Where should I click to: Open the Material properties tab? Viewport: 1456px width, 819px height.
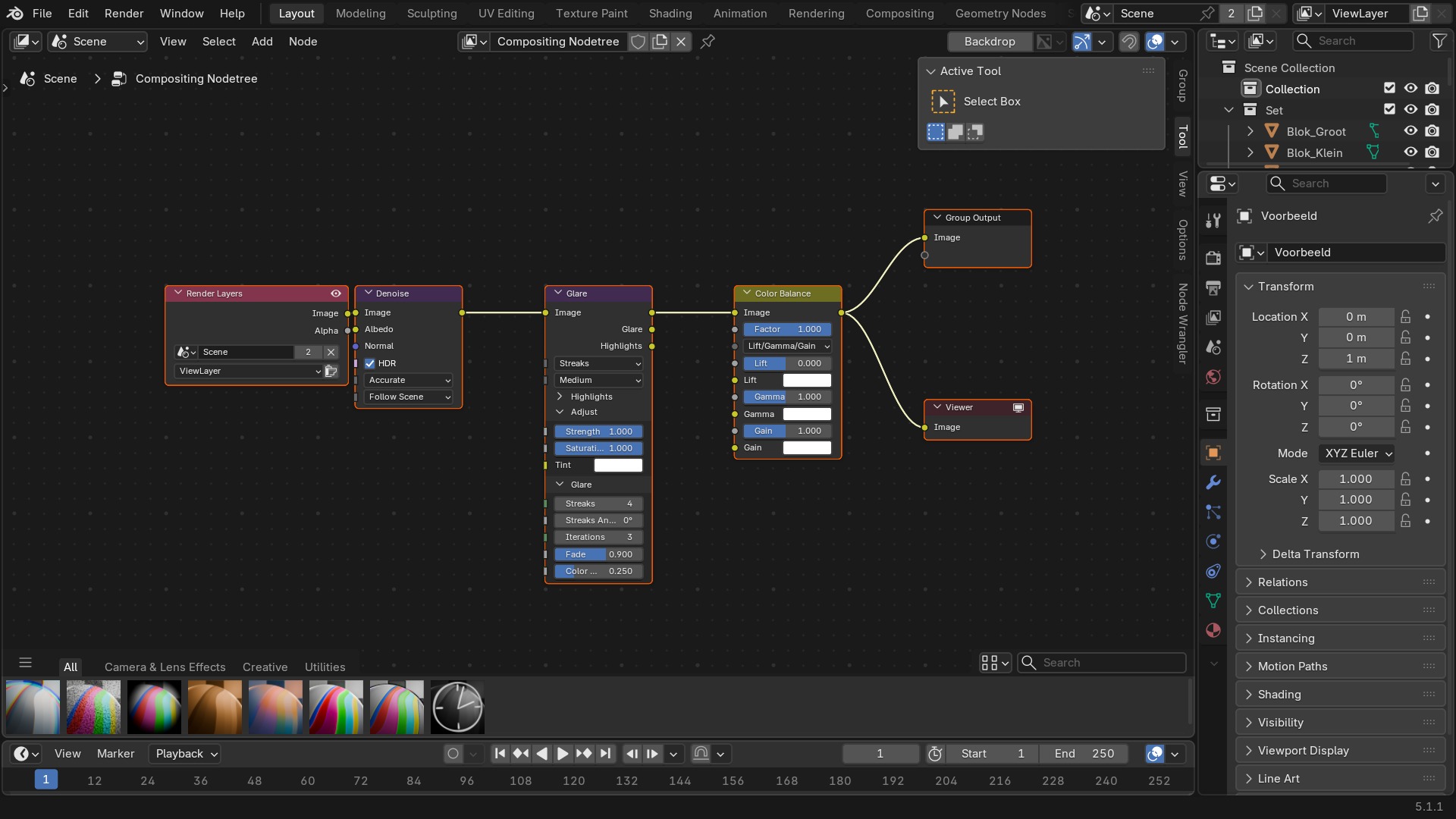coord(1213,630)
